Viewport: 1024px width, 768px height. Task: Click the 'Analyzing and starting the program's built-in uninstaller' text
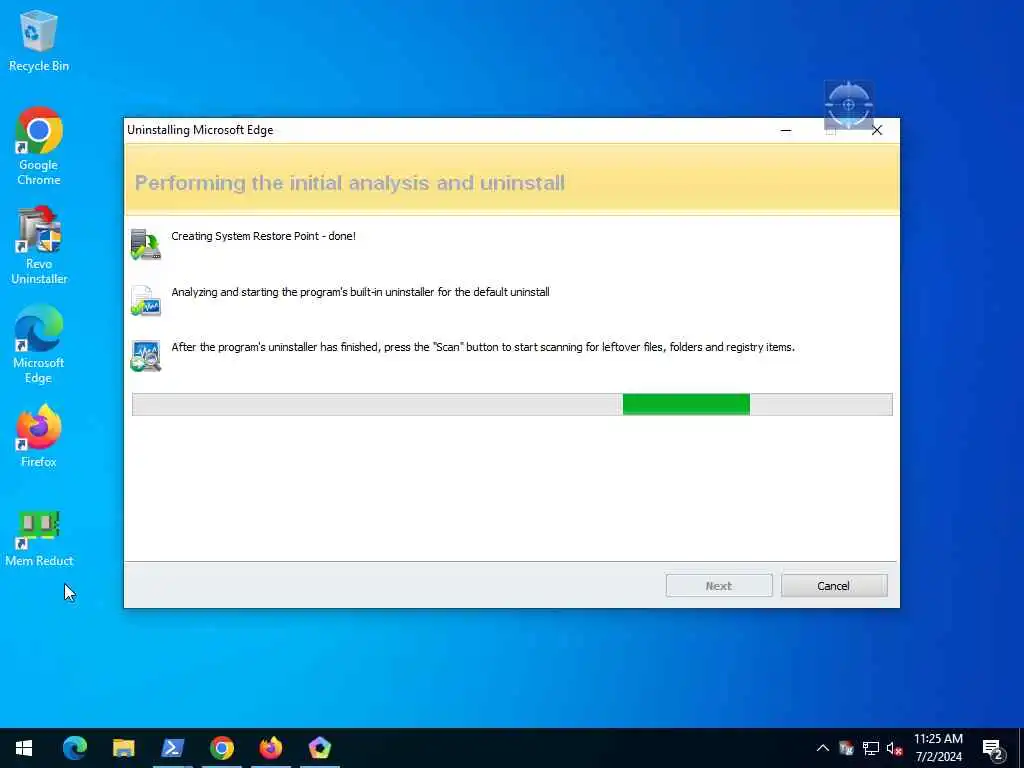click(360, 292)
